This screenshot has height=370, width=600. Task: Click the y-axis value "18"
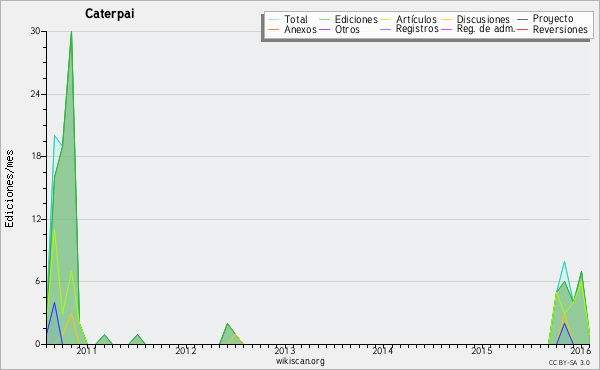(36, 156)
